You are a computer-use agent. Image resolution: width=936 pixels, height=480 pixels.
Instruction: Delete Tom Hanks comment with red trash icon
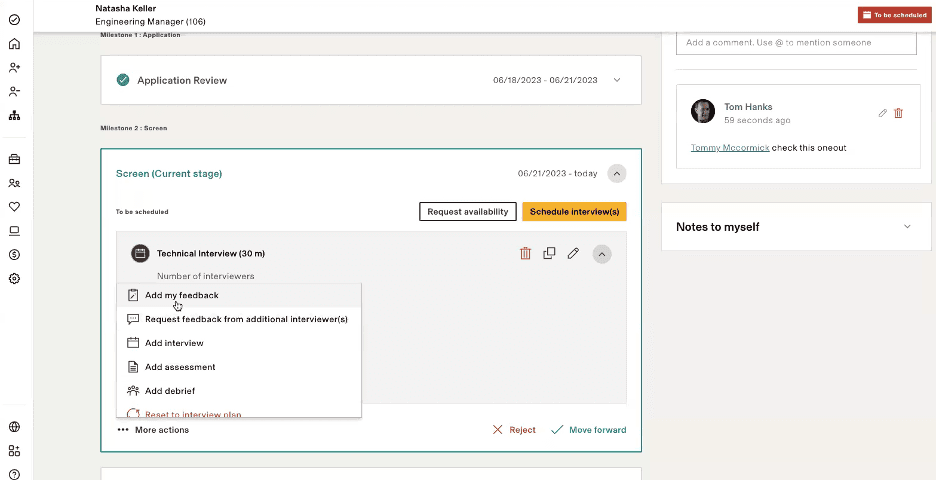[x=898, y=113]
